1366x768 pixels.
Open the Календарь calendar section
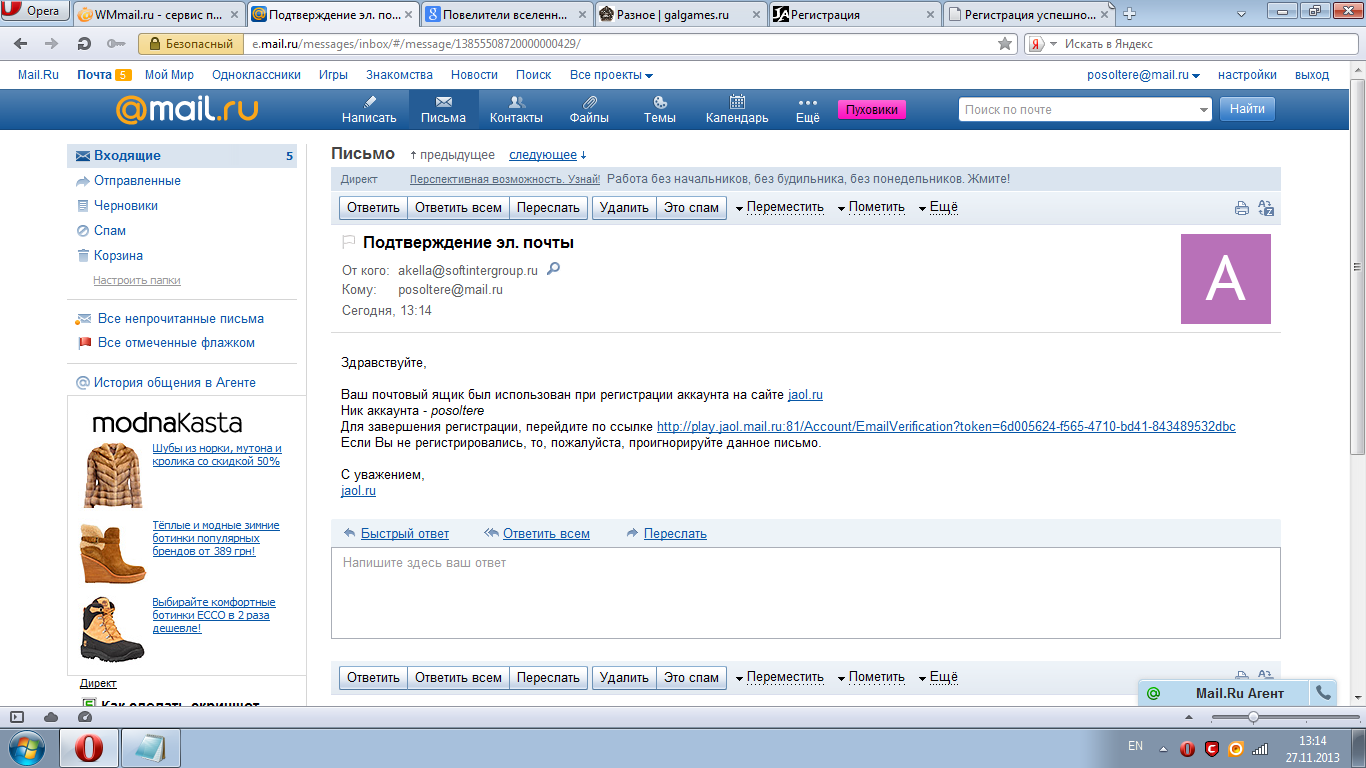(737, 108)
